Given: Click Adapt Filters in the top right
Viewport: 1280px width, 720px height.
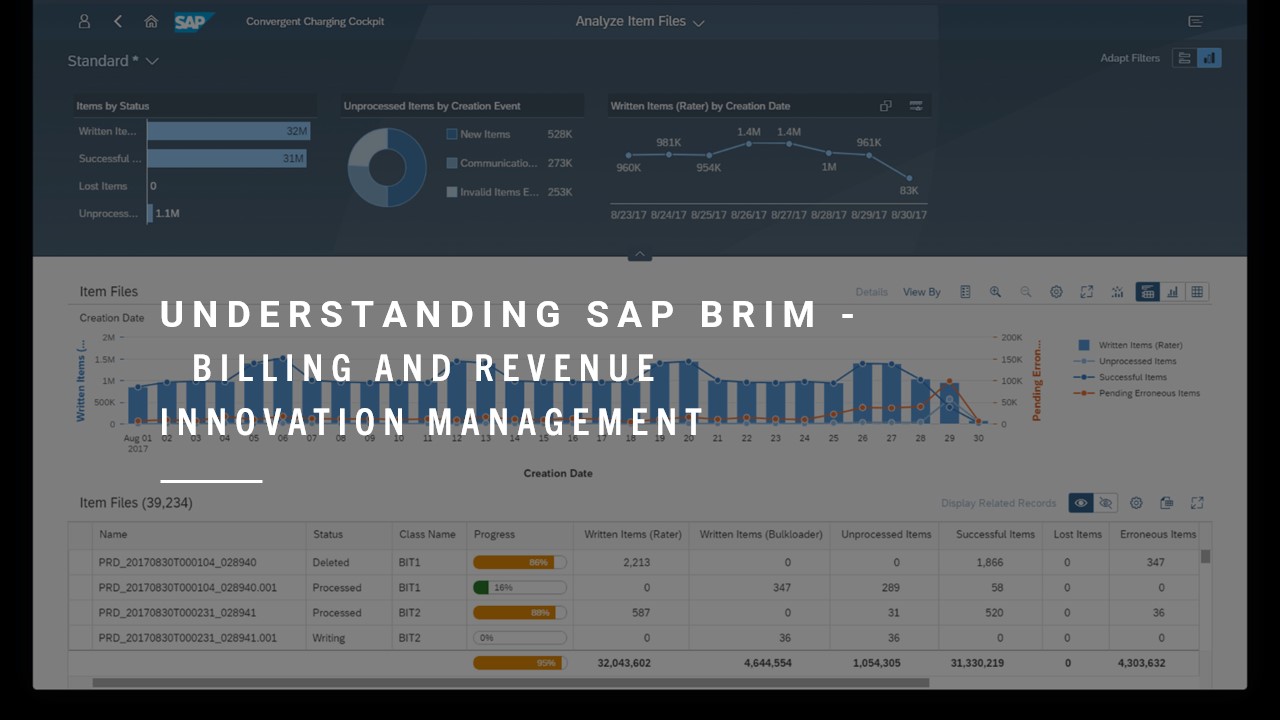Looking at the screenshot, I should pyautogui.click(x=1130, y=58).
